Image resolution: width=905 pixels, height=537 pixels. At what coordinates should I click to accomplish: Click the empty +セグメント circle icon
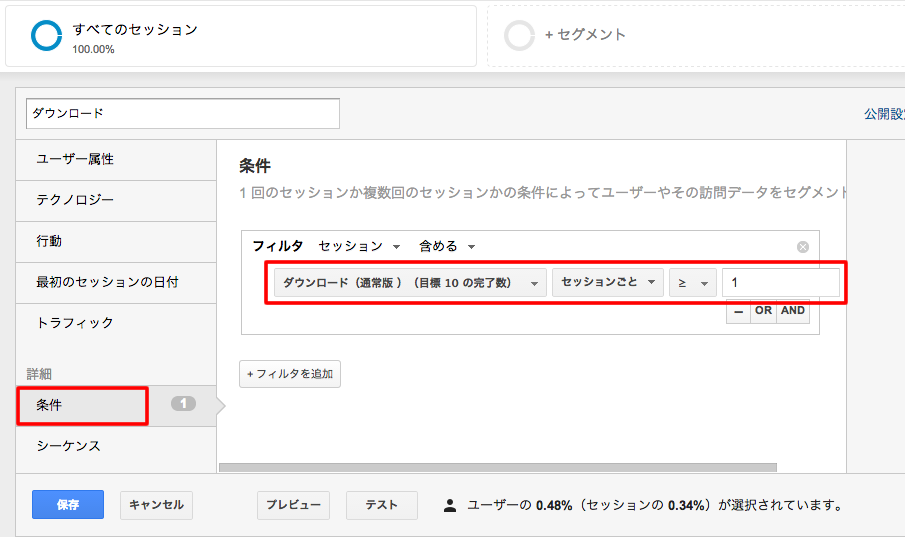click(x=519, y=35)
